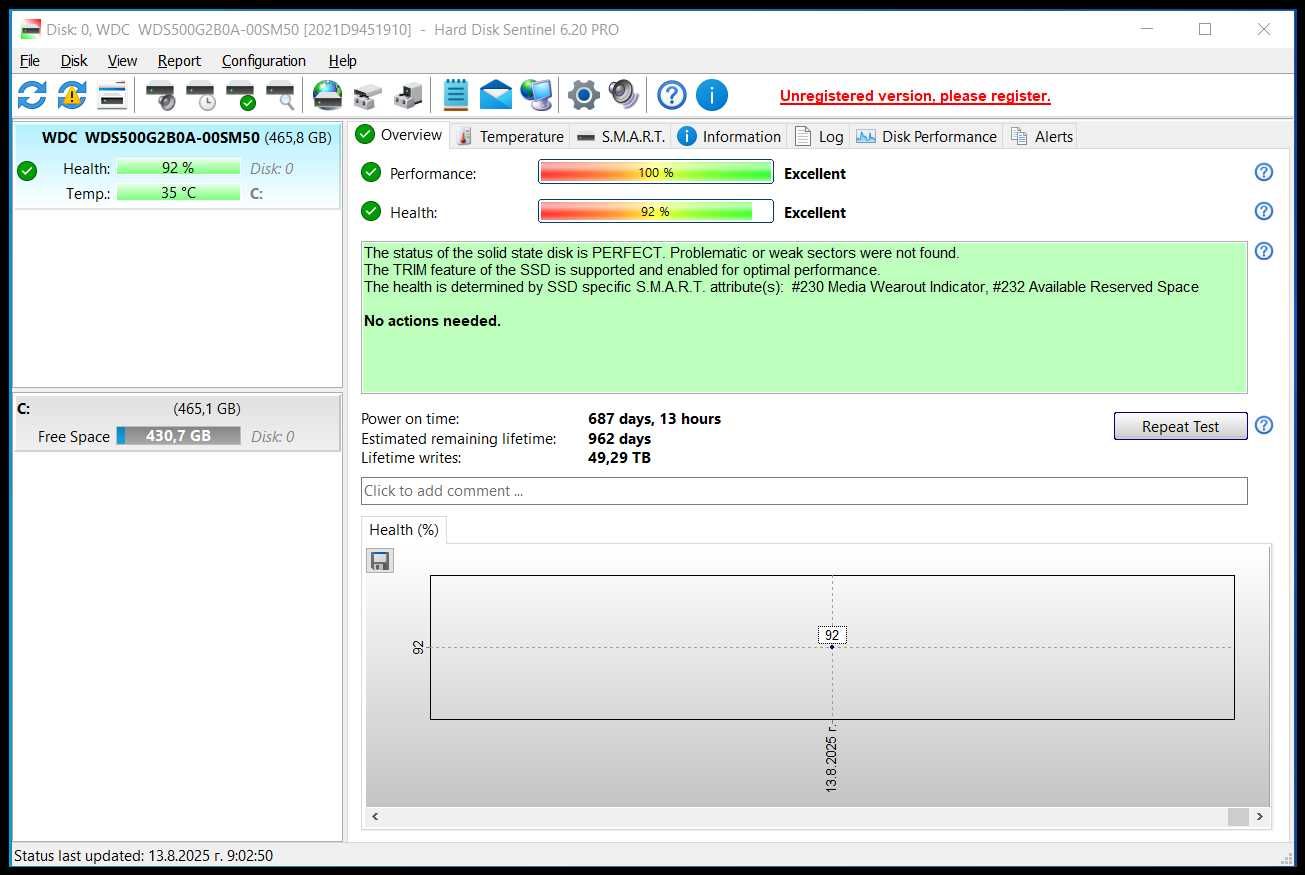Screen dimensions: 1305x875
Task: Click the status bar 'Status last updated' text
Action: pos(143,856)
